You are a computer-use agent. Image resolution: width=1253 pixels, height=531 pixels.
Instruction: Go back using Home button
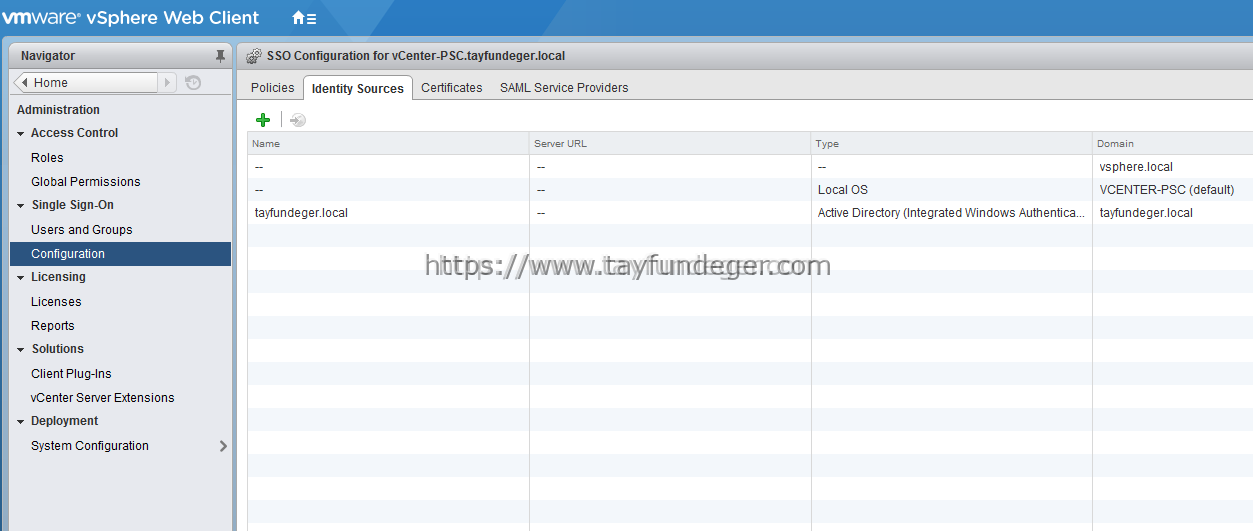[86, 83]
